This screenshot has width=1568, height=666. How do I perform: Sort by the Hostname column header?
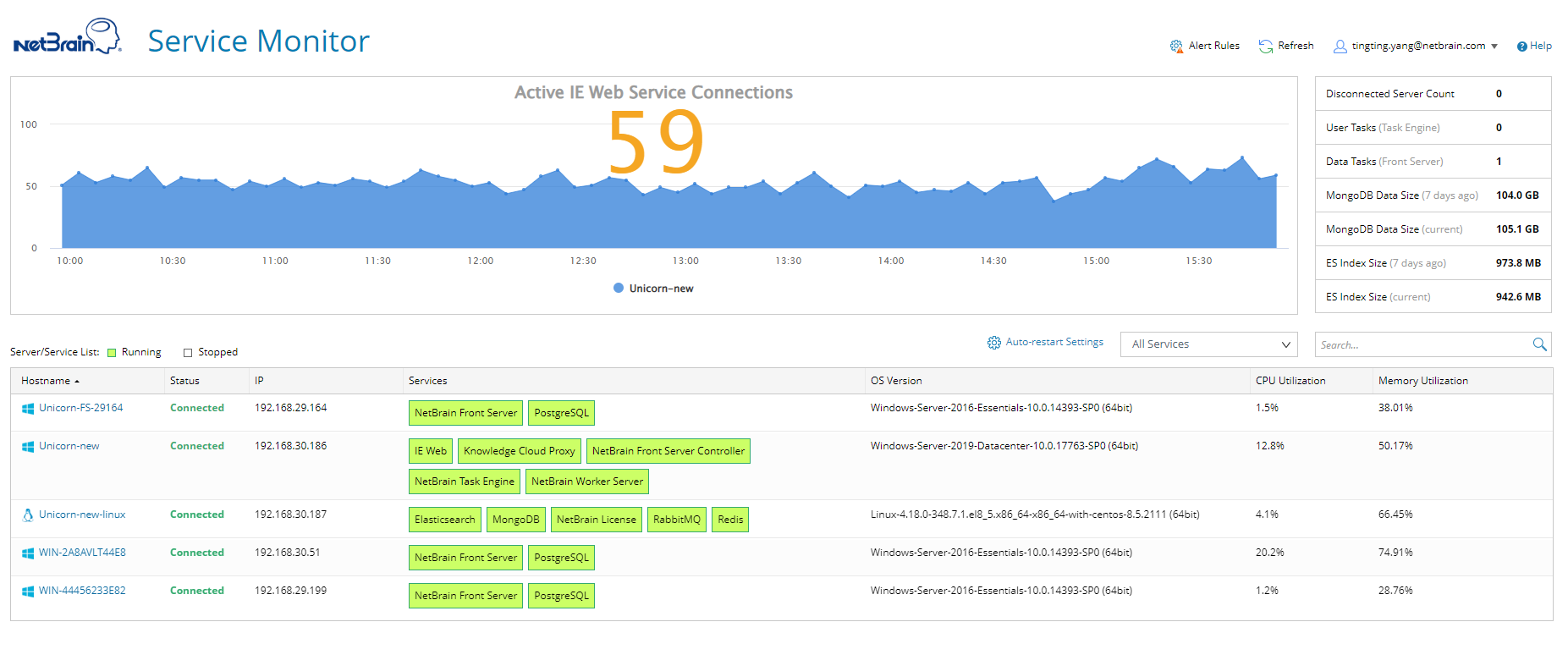[46, 381]
